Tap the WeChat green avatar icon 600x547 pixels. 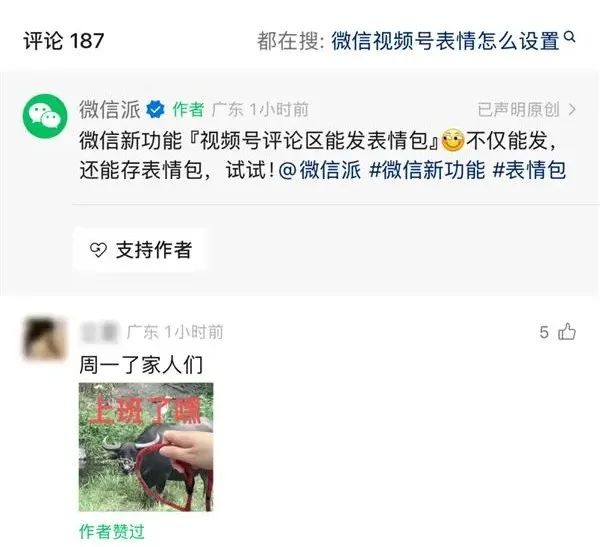pos(45,116)
